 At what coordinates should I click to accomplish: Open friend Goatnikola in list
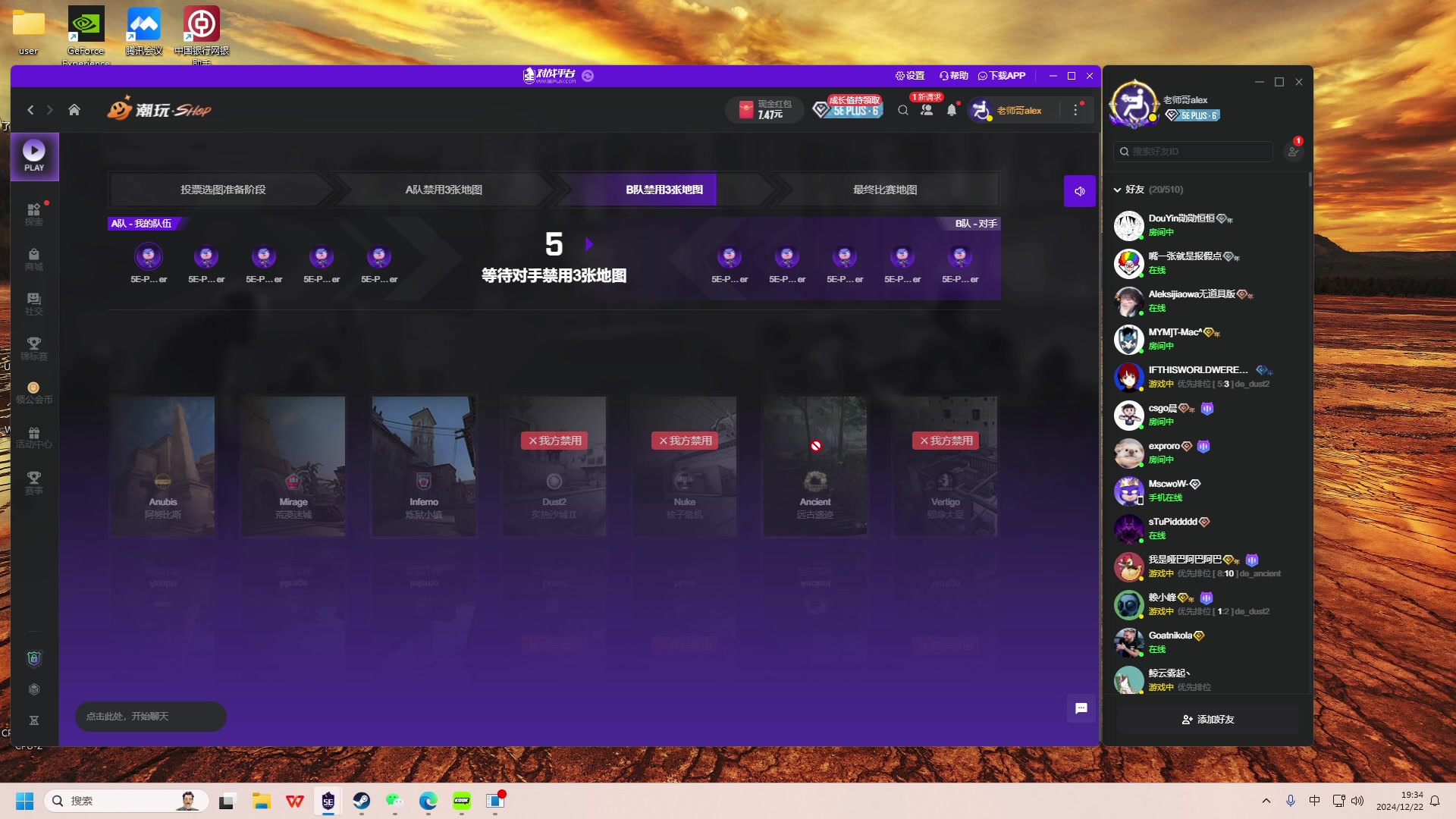[x=1206, y=642]
